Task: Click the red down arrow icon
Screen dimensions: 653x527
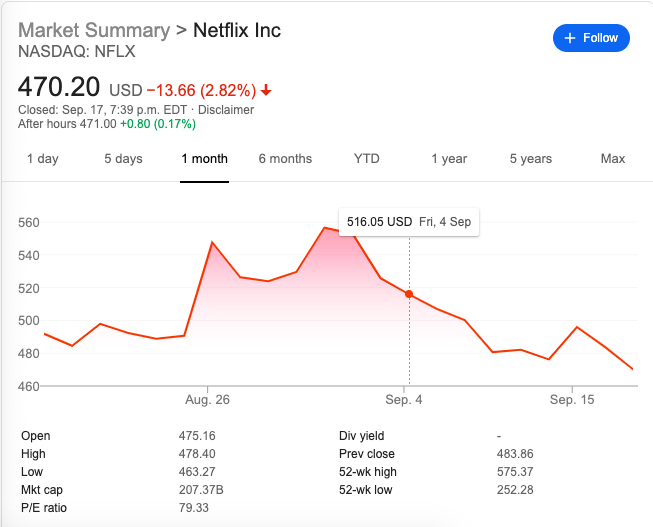Action: pyautogui.click(x=266, y=91)
